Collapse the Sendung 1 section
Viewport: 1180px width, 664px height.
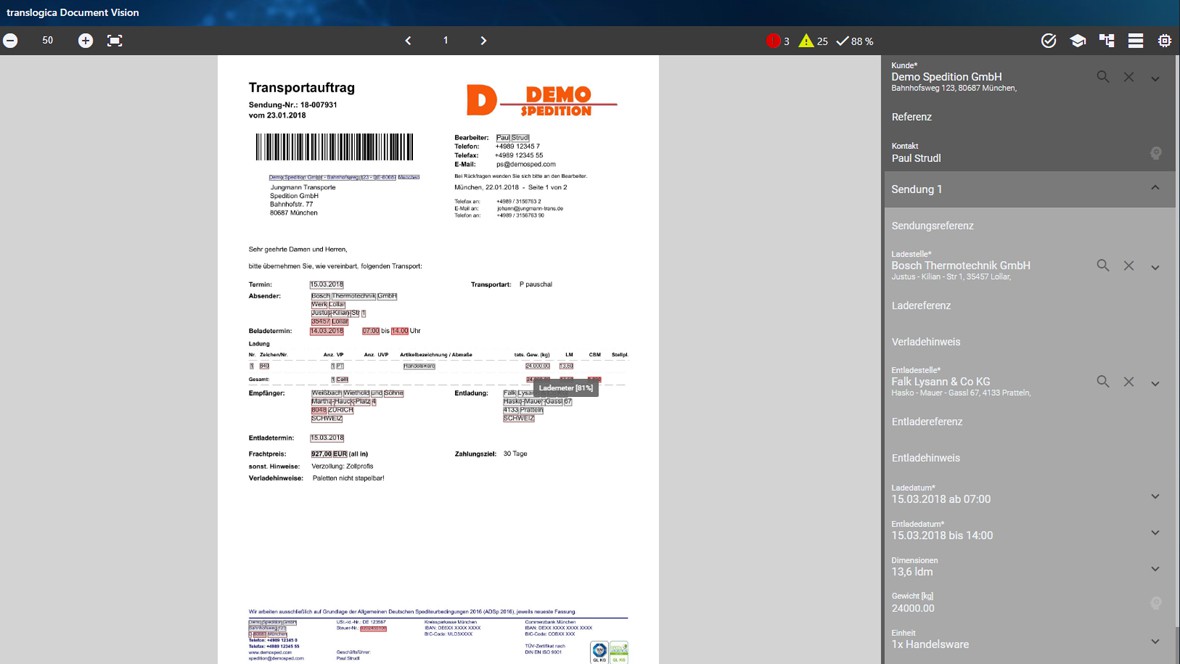(x=1155, y=188)
